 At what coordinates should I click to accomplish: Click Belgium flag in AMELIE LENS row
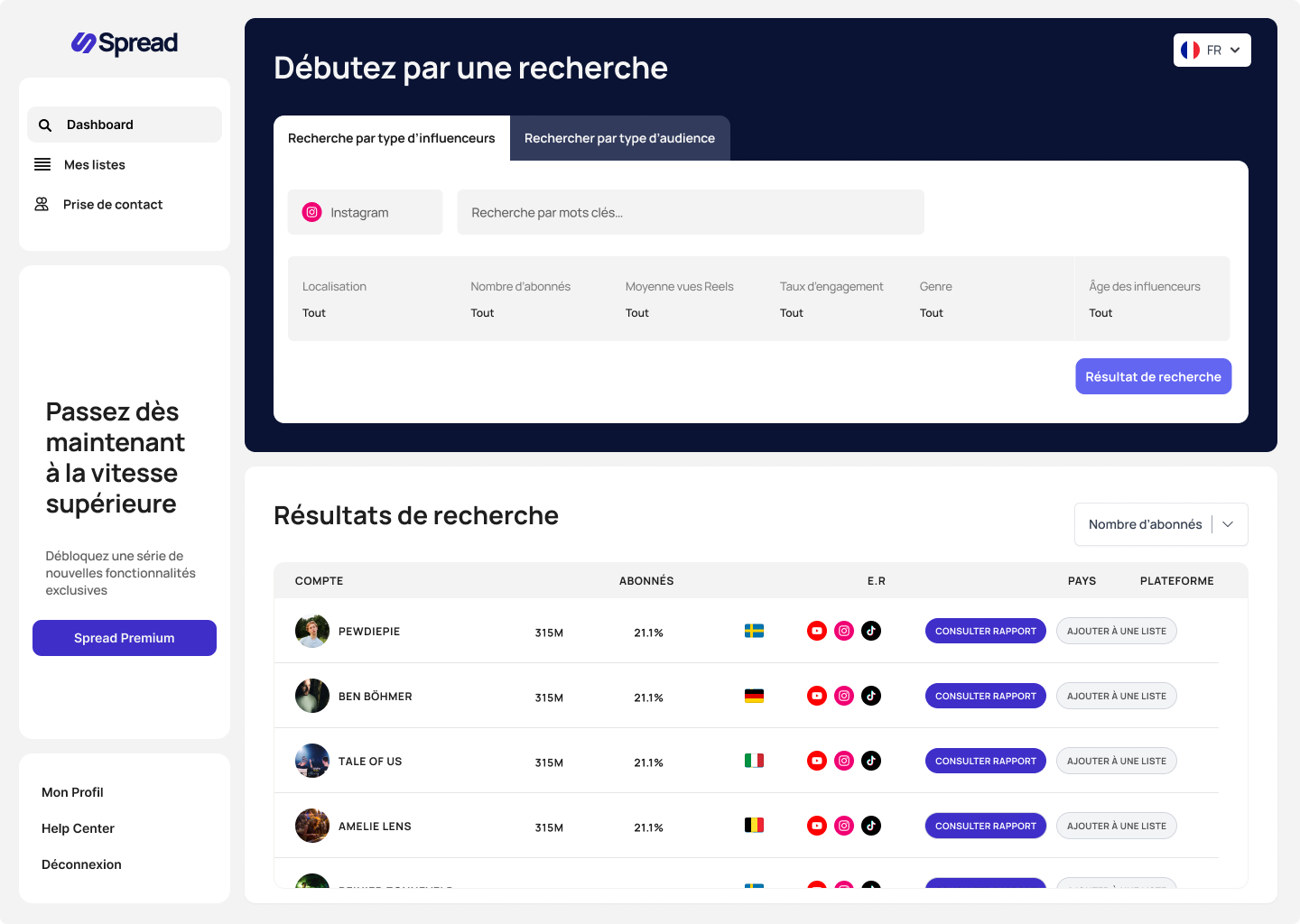coord(754,825)
